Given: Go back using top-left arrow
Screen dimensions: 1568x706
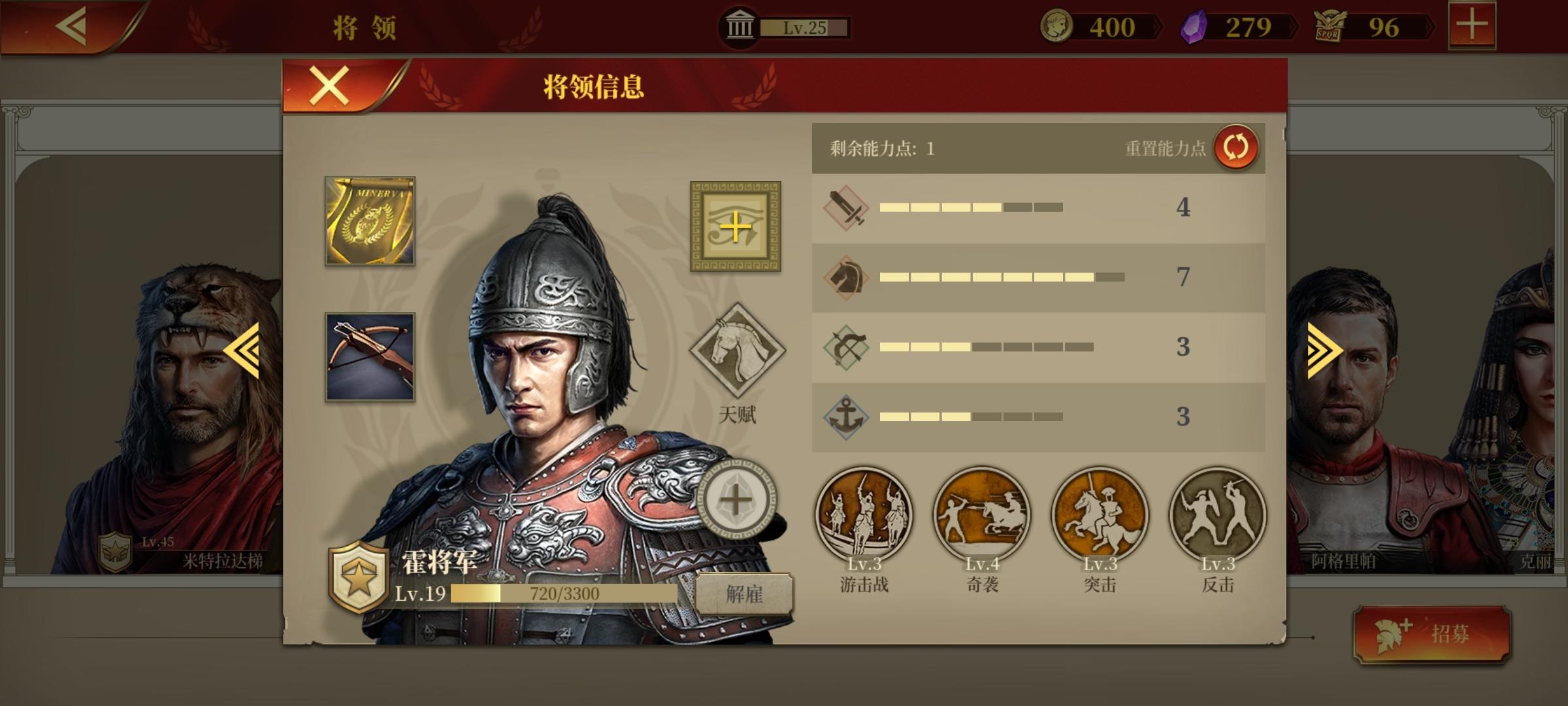Looking at the screenshot, I should pyautogui.click(x=71, y=26).
